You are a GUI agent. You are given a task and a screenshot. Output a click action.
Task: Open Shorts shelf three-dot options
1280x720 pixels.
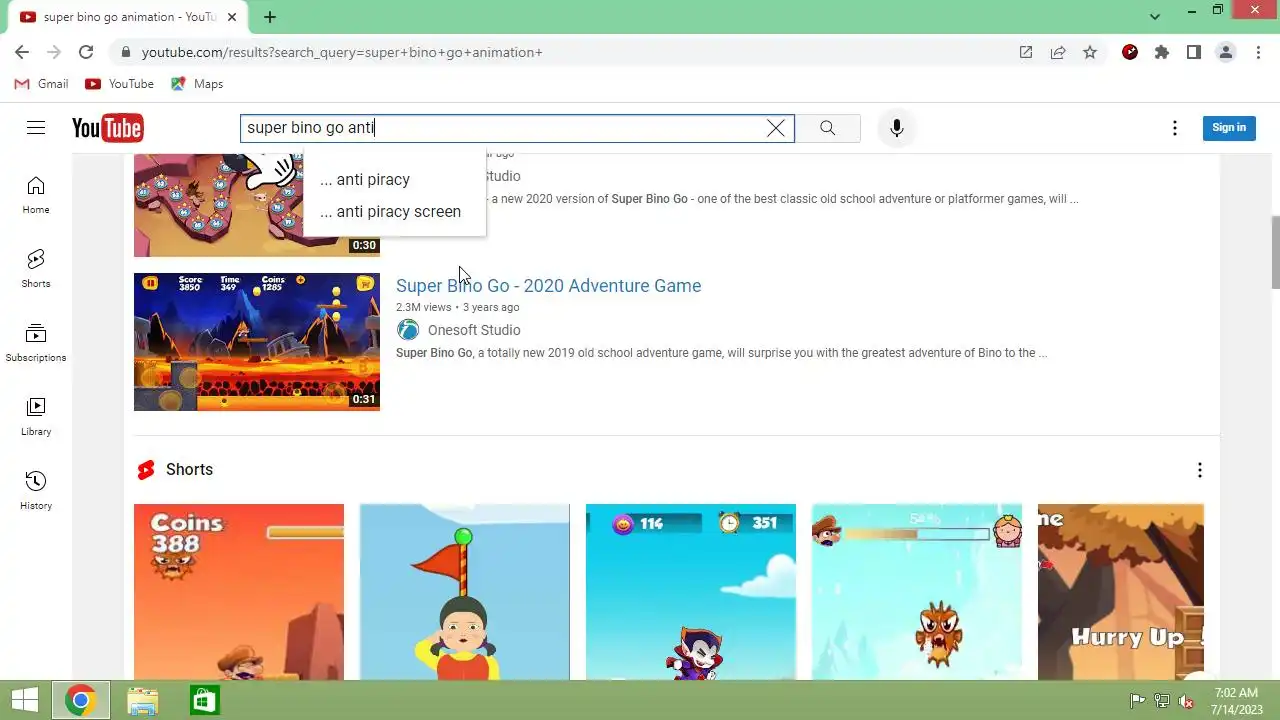pyautogui.click(x=1199, y=470)
